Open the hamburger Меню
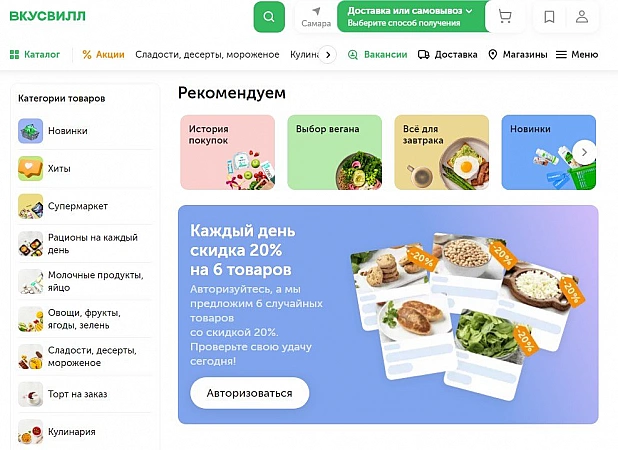618x450 pixels. (577, 54)
